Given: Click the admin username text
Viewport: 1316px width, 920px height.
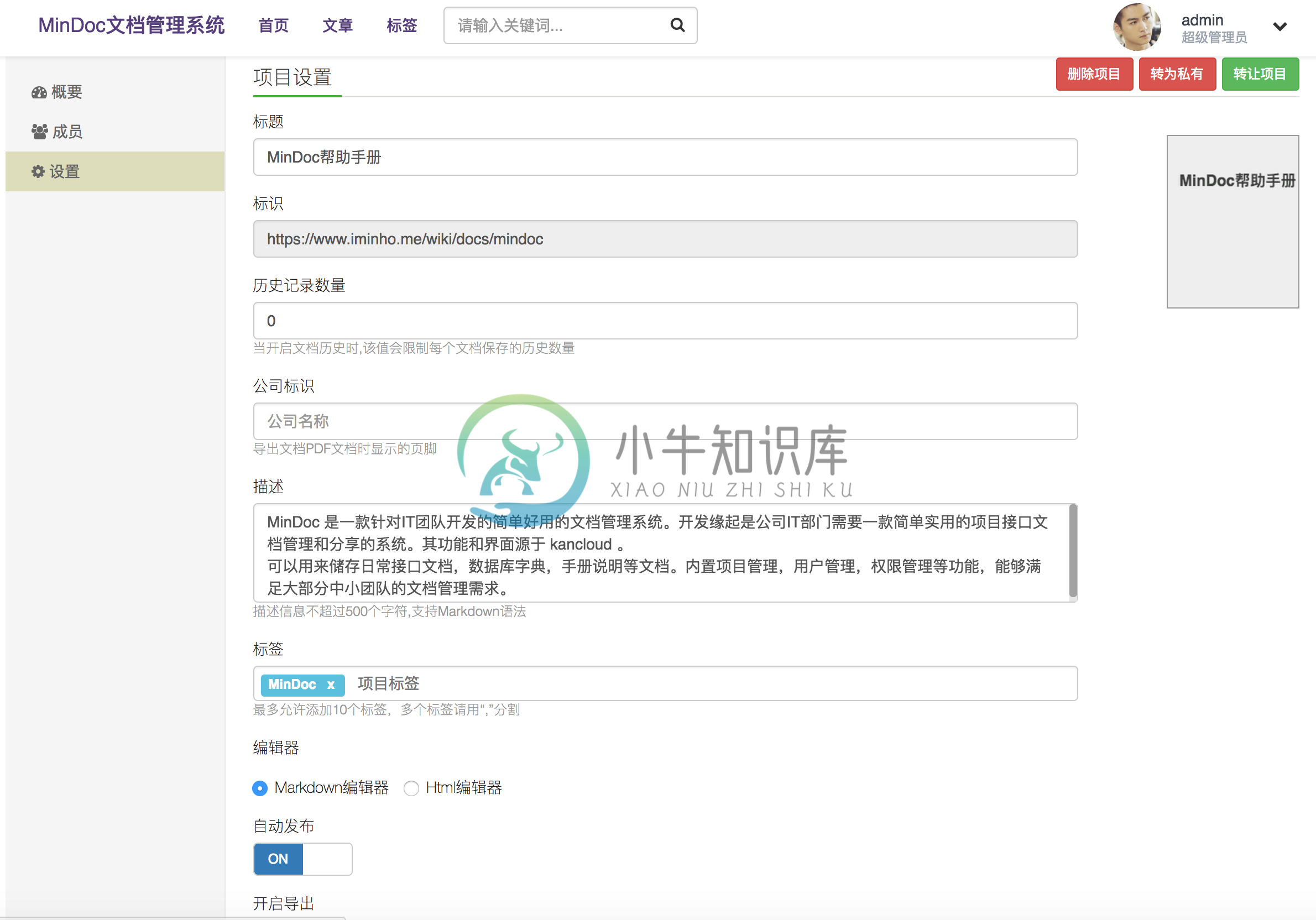Looking at the screenshot, I should pos(1202,20).
